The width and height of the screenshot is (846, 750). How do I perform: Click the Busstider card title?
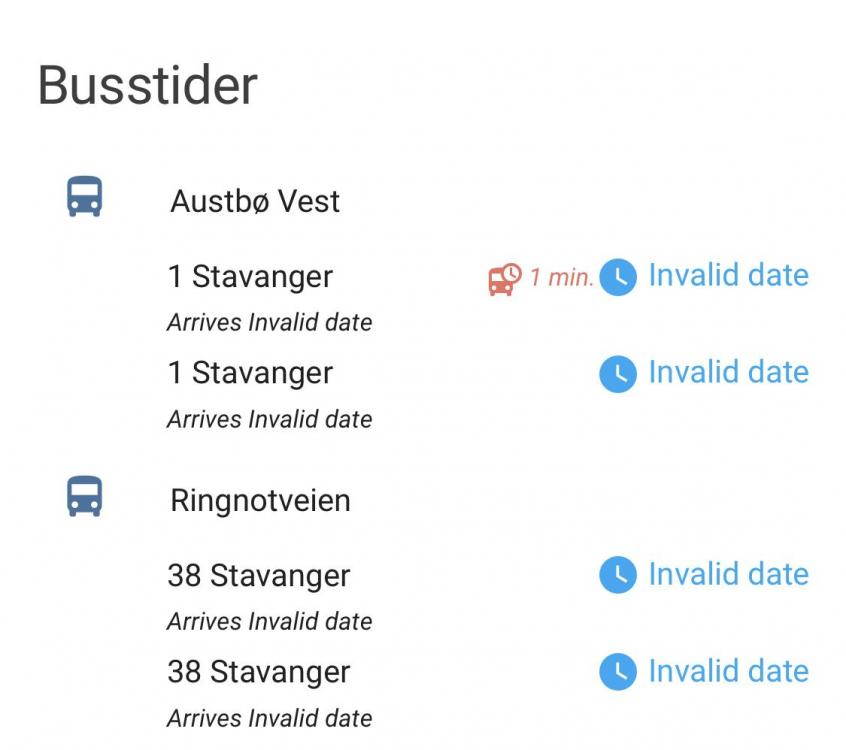(x=147, y=85)
